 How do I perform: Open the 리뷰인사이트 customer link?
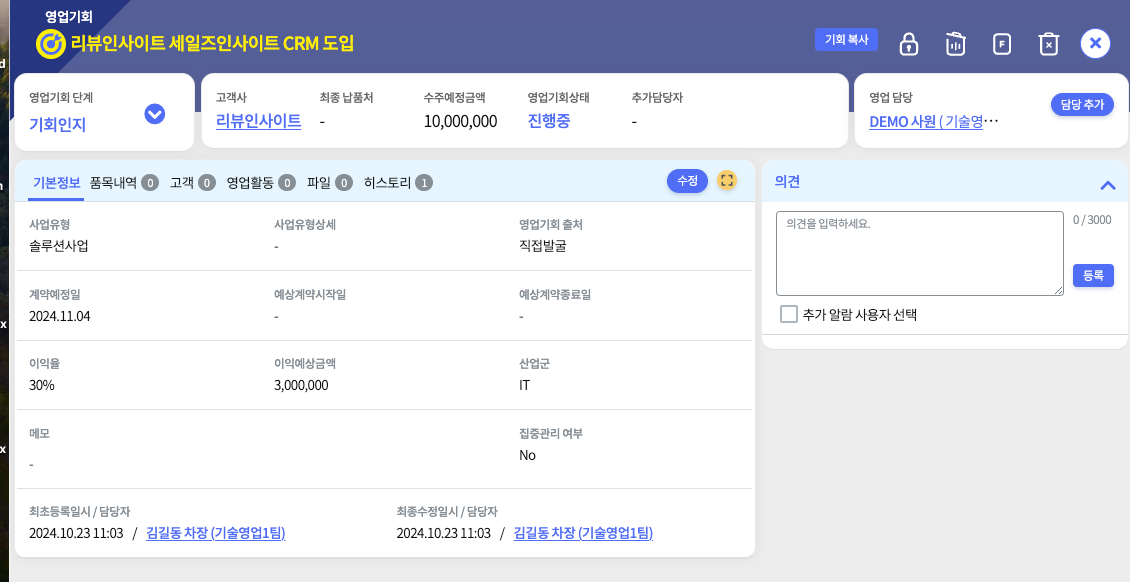click(x=258, y=121)
